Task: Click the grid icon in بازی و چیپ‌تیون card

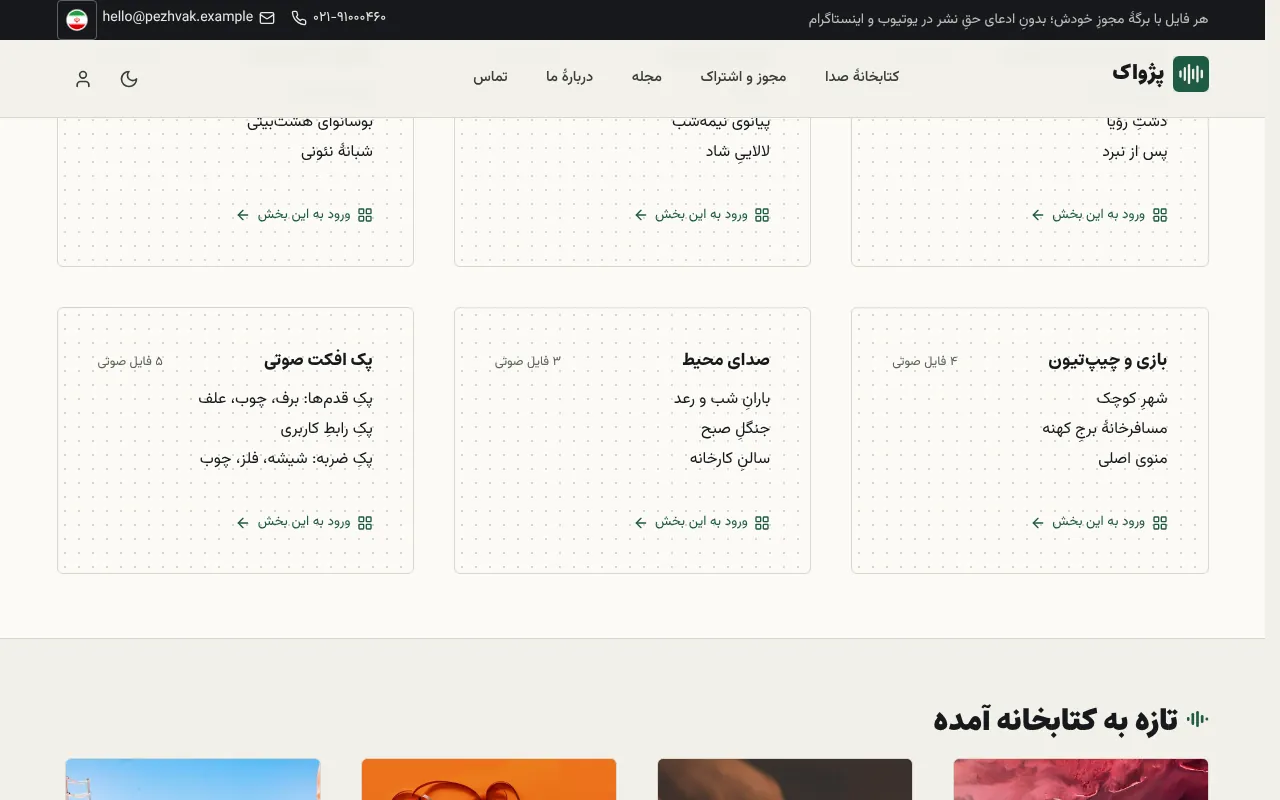Action: tap(1160, 522)
